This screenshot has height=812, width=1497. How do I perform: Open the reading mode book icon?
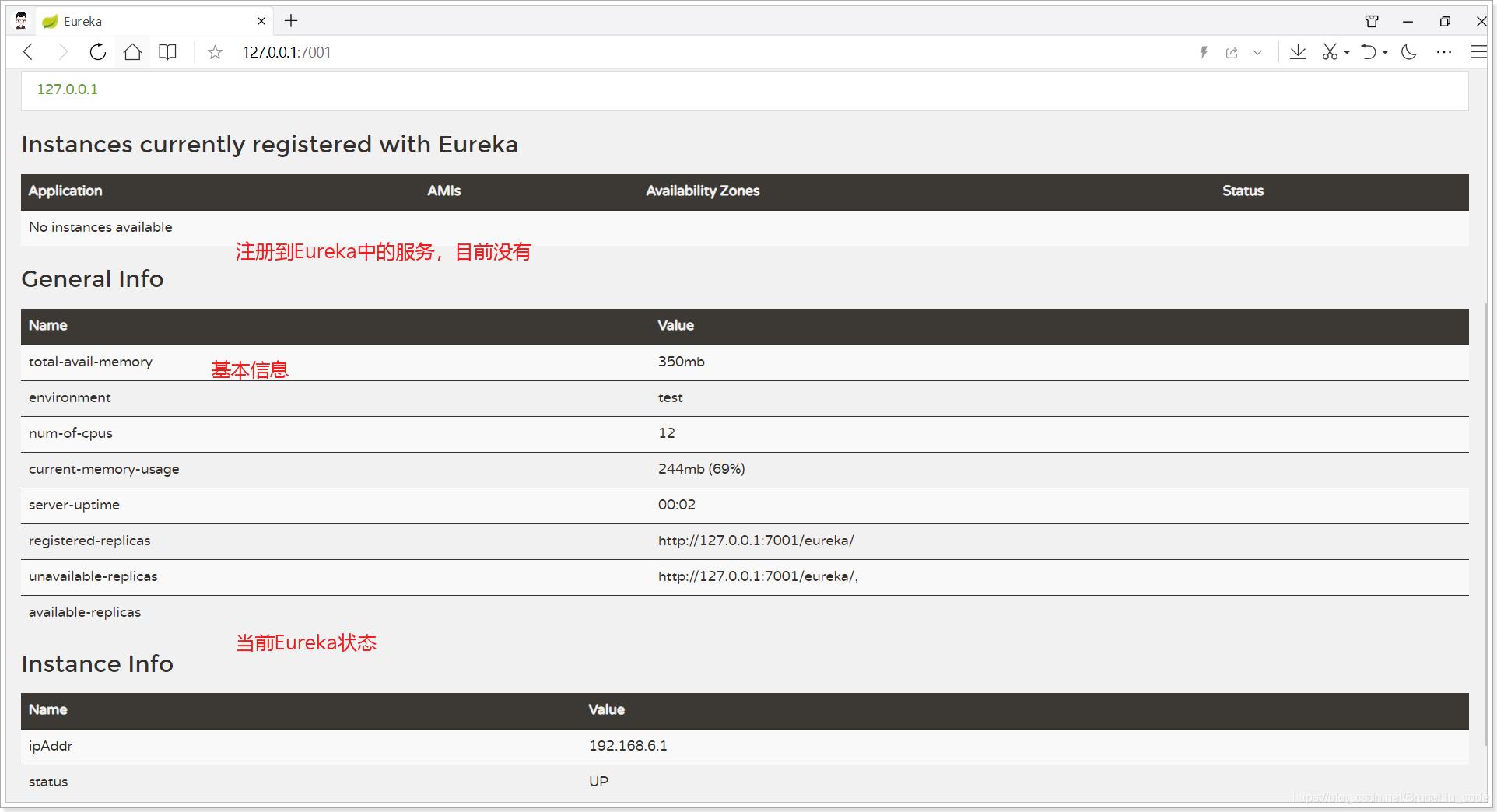click(167, 52)
